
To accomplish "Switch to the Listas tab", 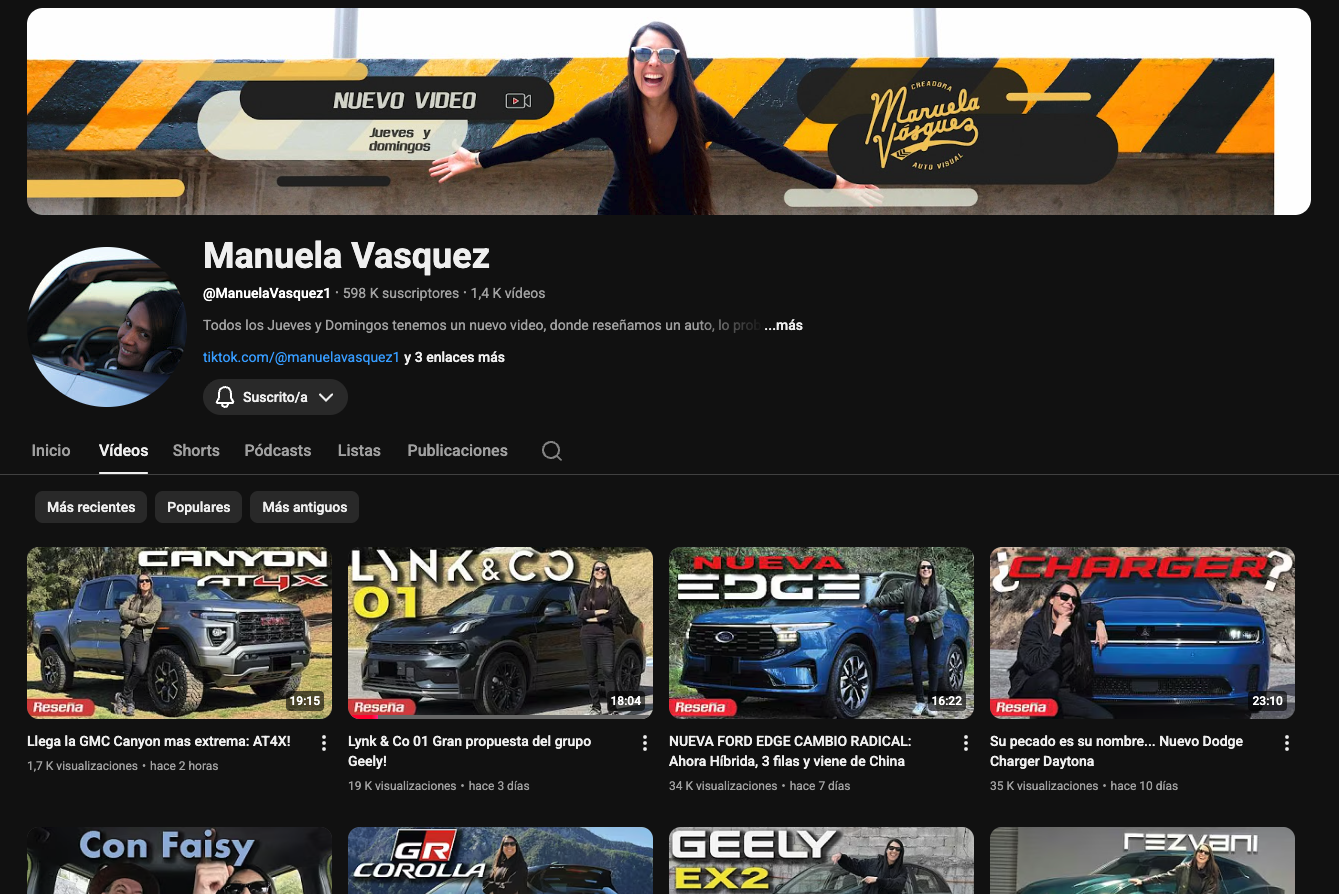I will point(359,451).
